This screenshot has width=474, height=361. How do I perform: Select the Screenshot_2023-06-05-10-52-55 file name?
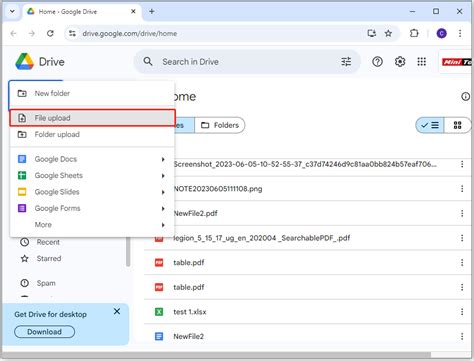(x=305, y=164)
